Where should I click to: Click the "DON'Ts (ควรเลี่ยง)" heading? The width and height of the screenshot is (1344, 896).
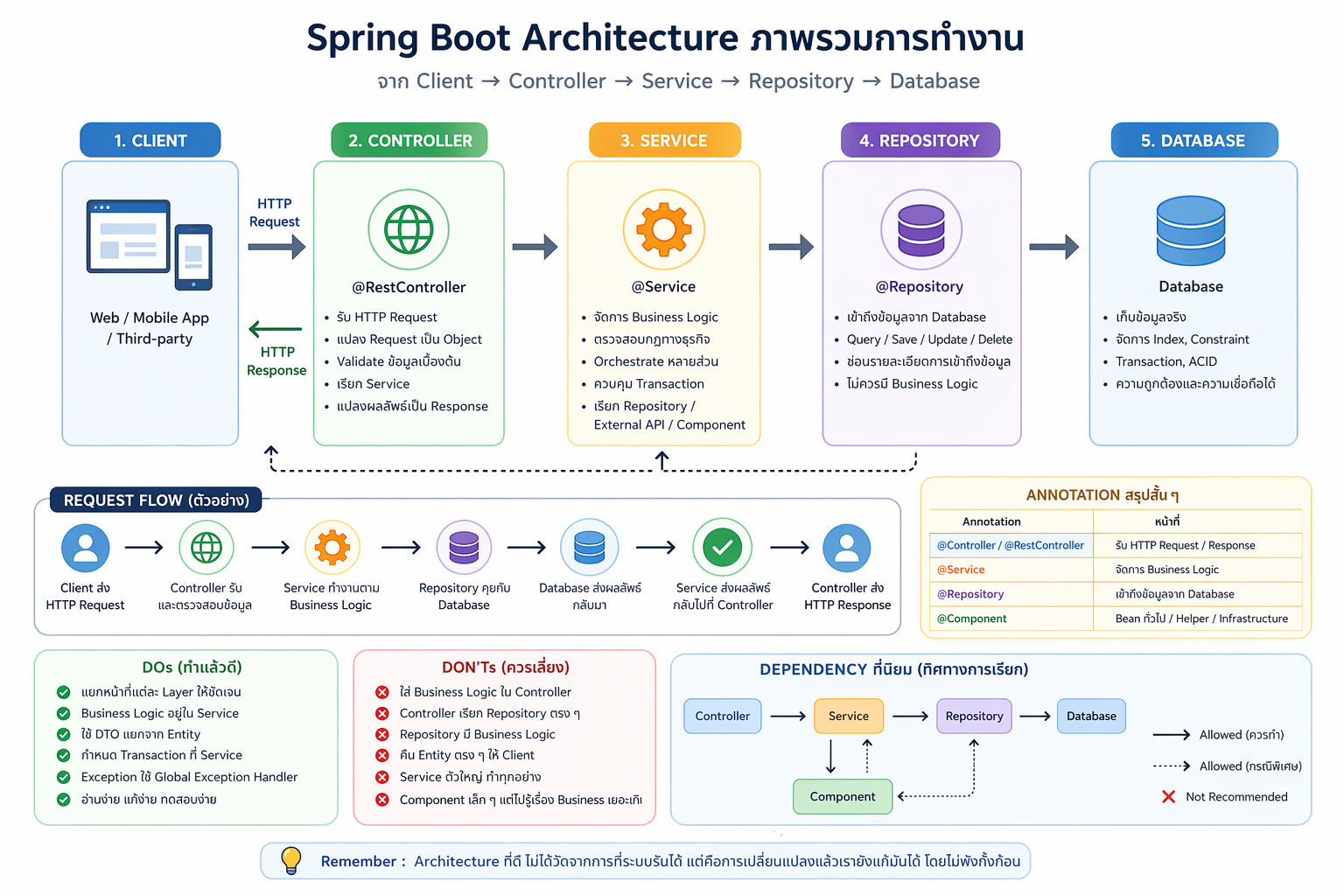[x=506, y=668]
